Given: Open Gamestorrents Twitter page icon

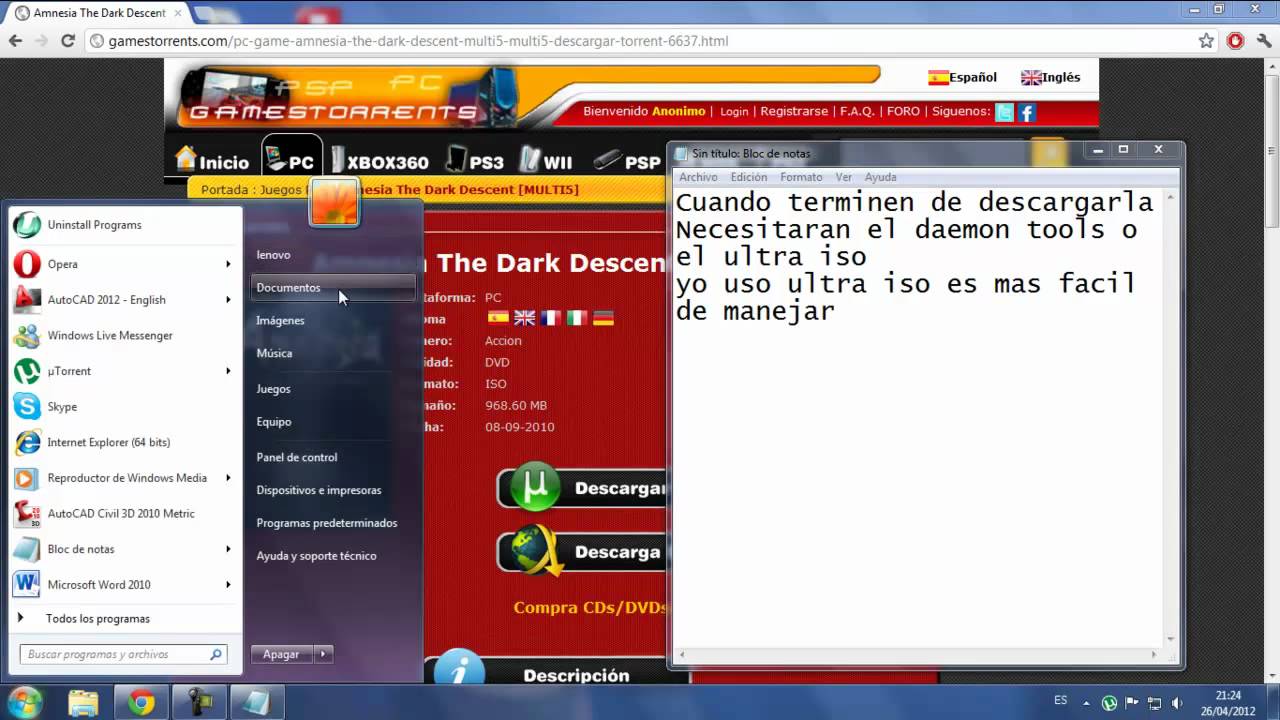Looking at the screenshot, I should tap(1004, 113).
